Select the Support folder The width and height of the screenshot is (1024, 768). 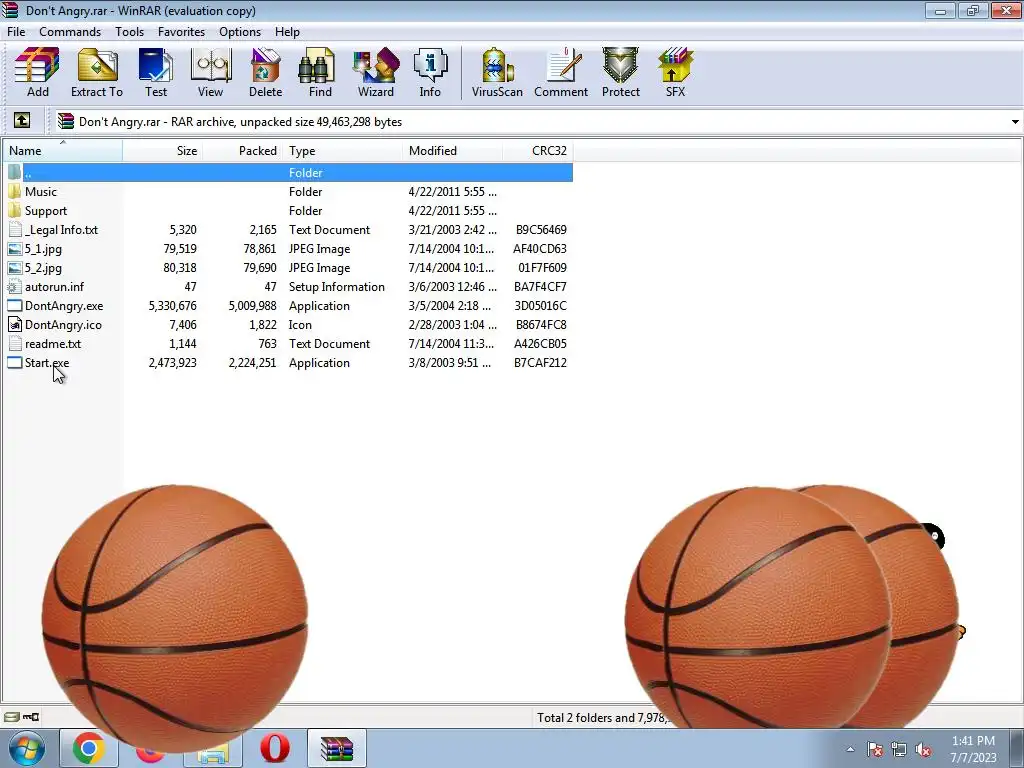click(x=46, y=210)
